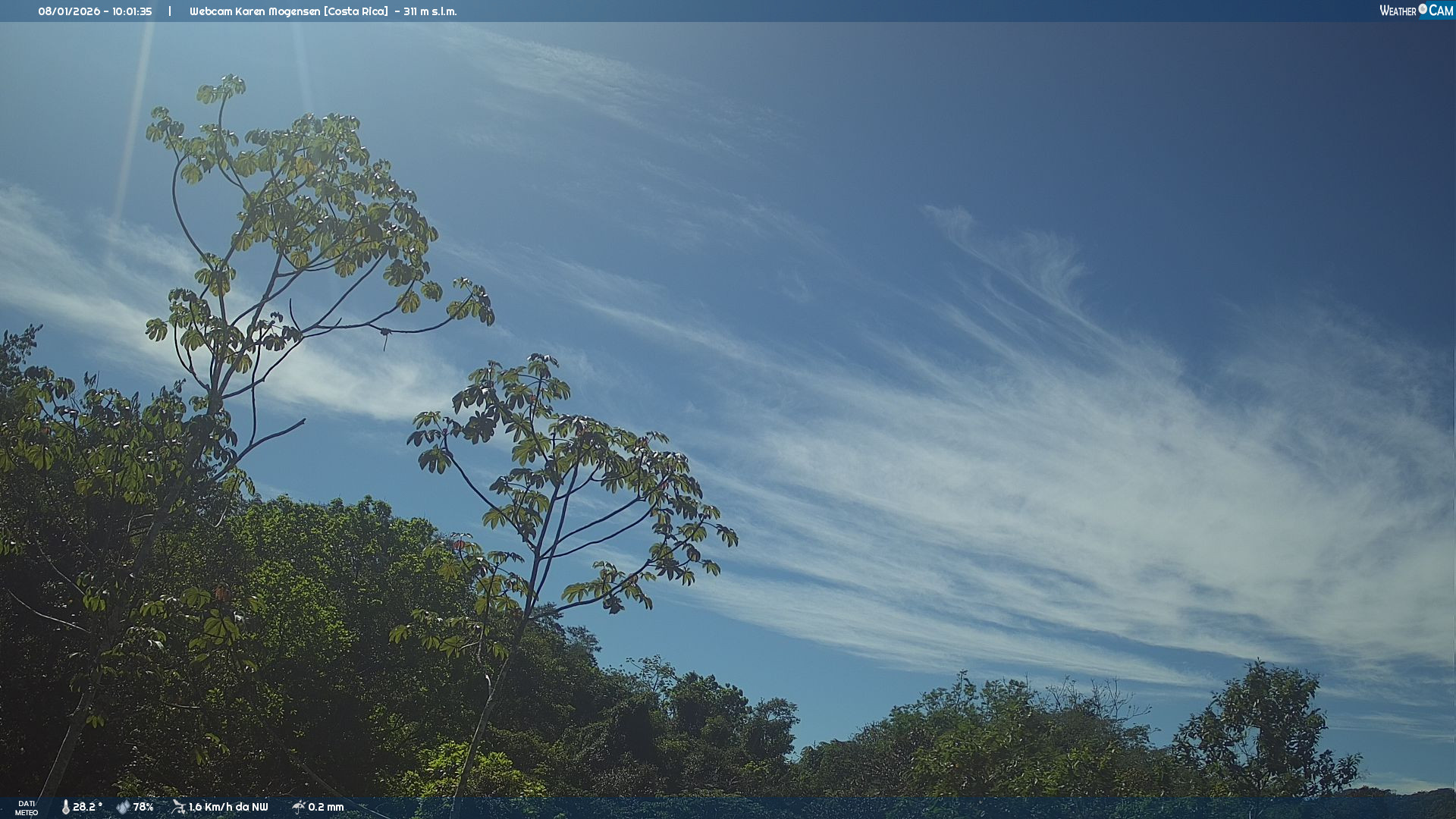The width and height of the screenshot is (1456, 819).
Task: Click the 0.2 mm rainfall value
Action: (326, 807)
